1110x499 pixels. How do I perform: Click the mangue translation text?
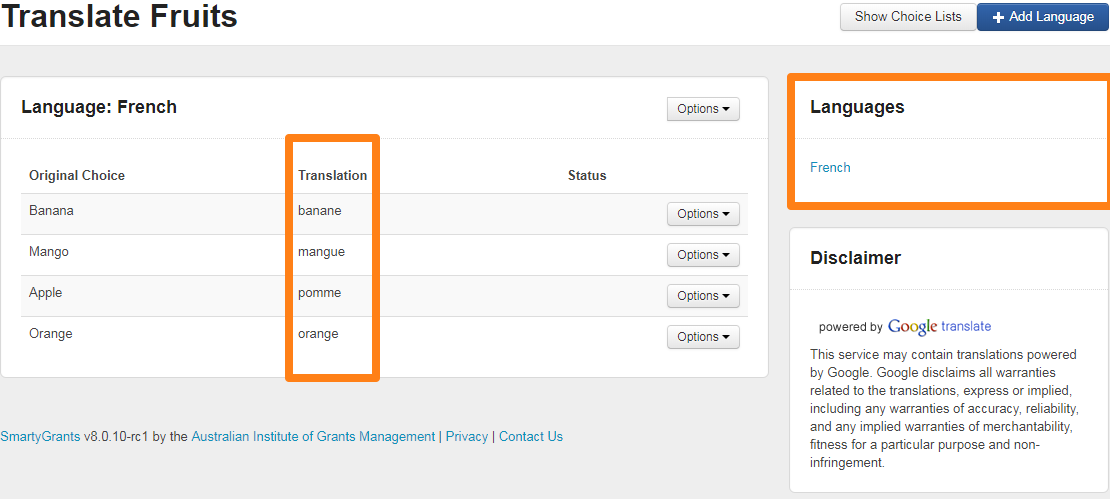321,252
